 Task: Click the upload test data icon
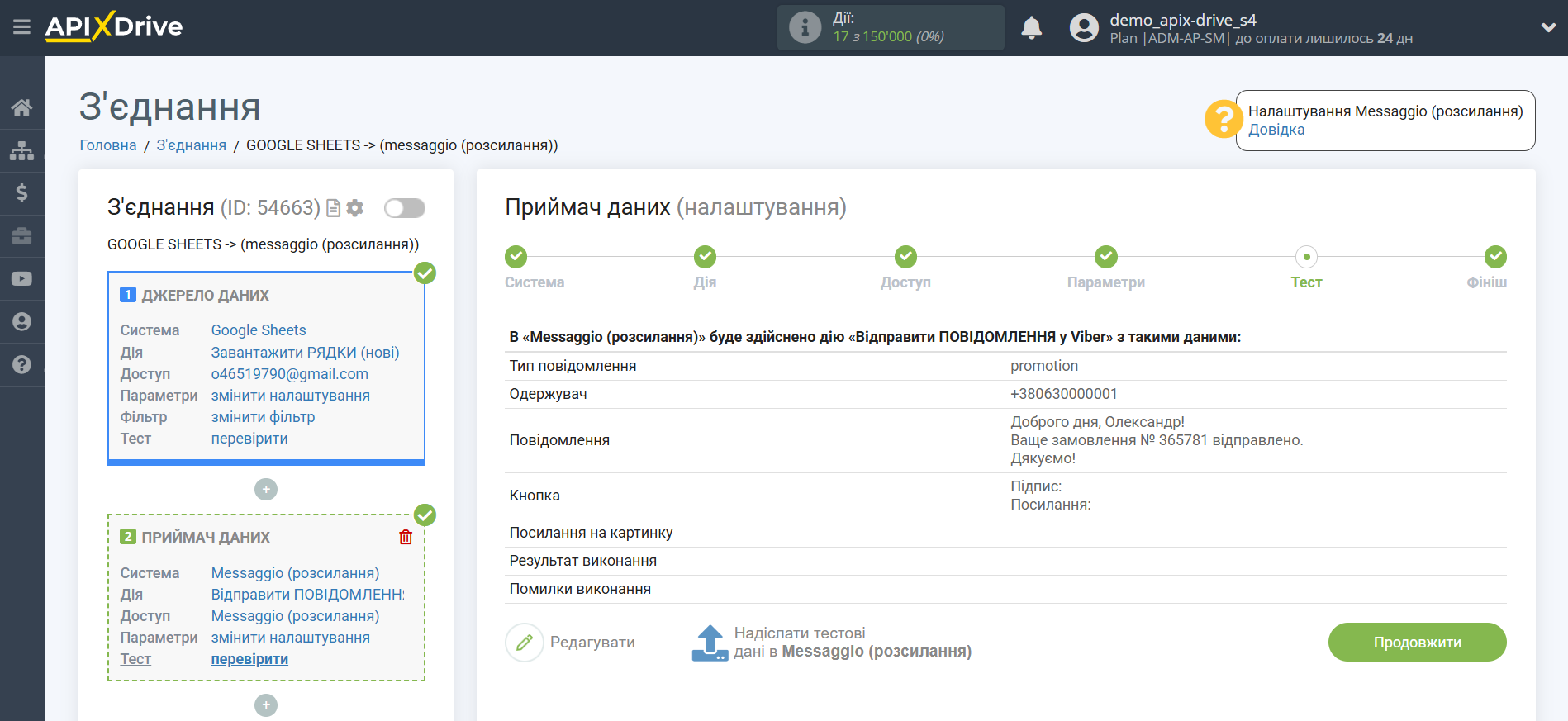(710, 643)
